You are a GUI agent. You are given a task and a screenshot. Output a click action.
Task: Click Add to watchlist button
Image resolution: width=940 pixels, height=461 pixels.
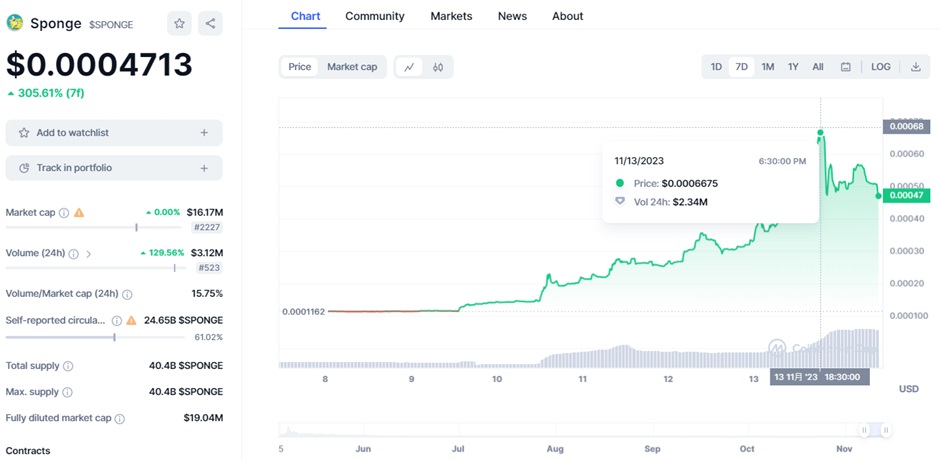[x=114, y=133]
